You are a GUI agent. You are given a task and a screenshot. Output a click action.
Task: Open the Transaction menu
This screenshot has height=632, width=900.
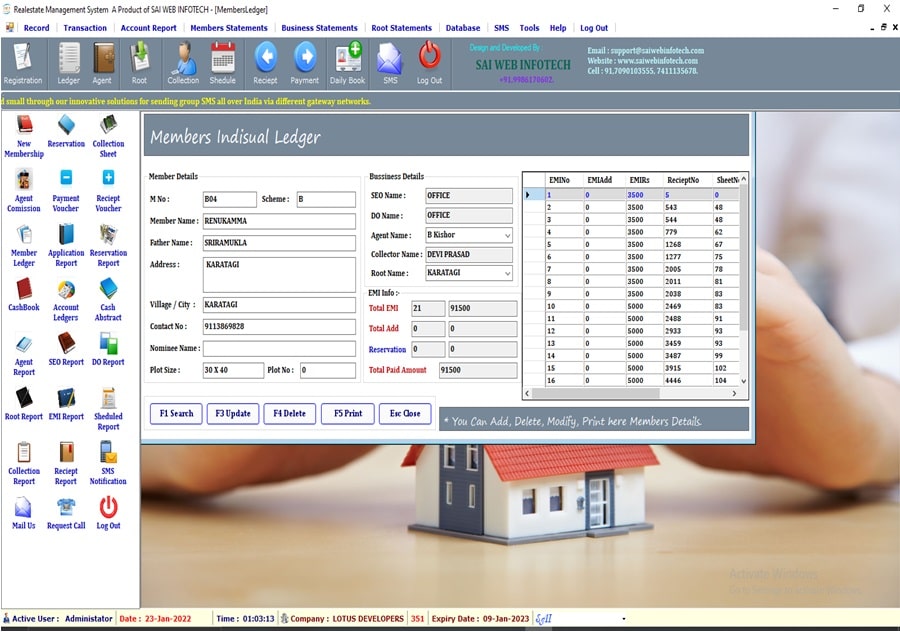coord(85,28)
